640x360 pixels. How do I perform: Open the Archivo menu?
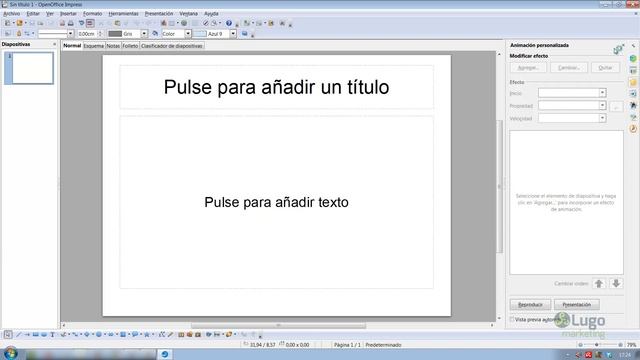coord(11,13)
